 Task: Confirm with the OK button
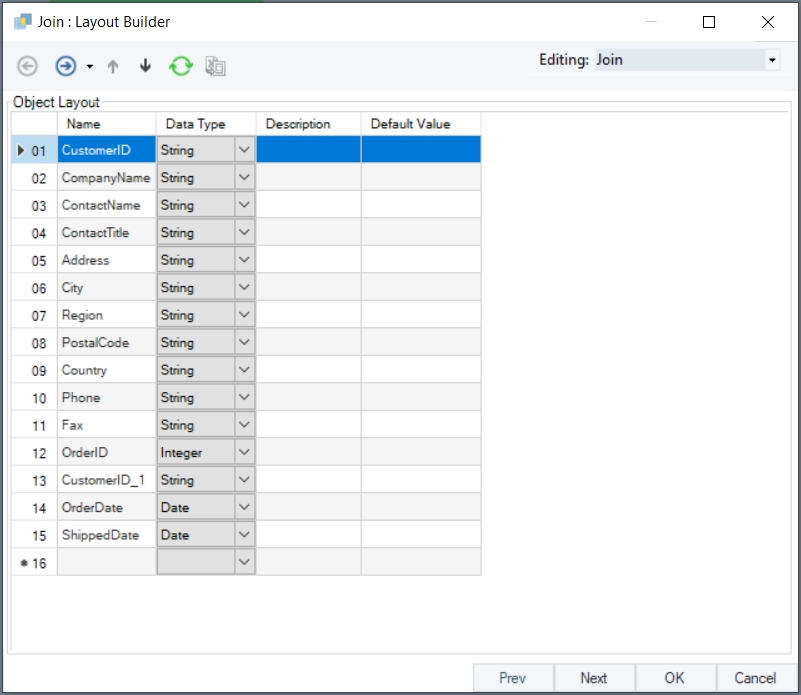click(675, 678)
